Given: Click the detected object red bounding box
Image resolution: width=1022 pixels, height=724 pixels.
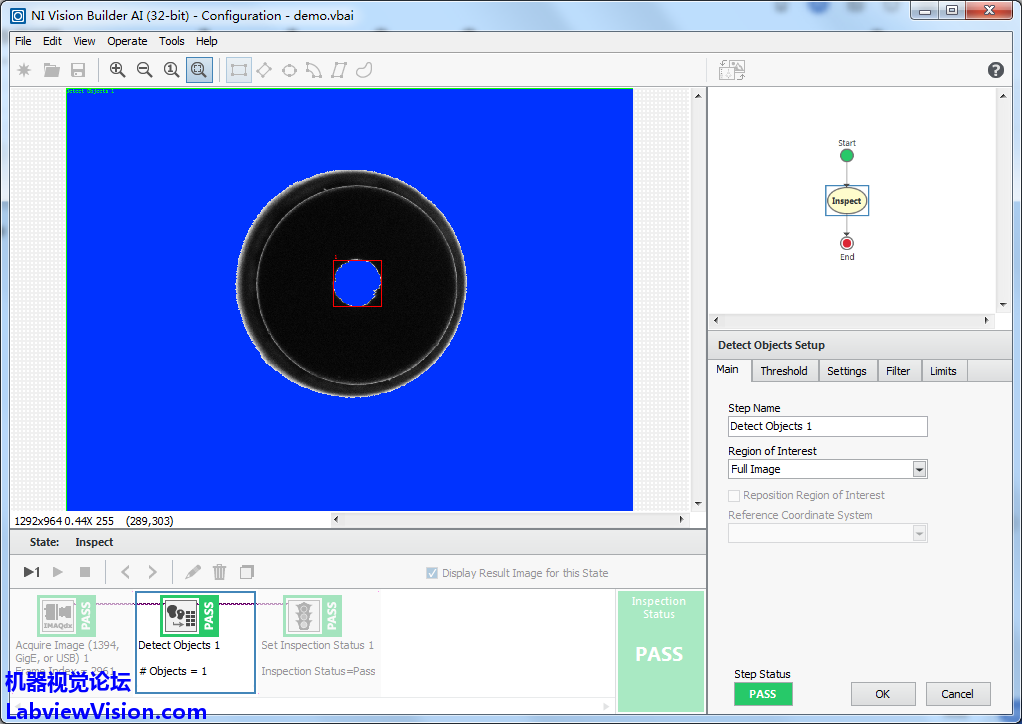Looking at the screenshot, I should click(357, 283).
